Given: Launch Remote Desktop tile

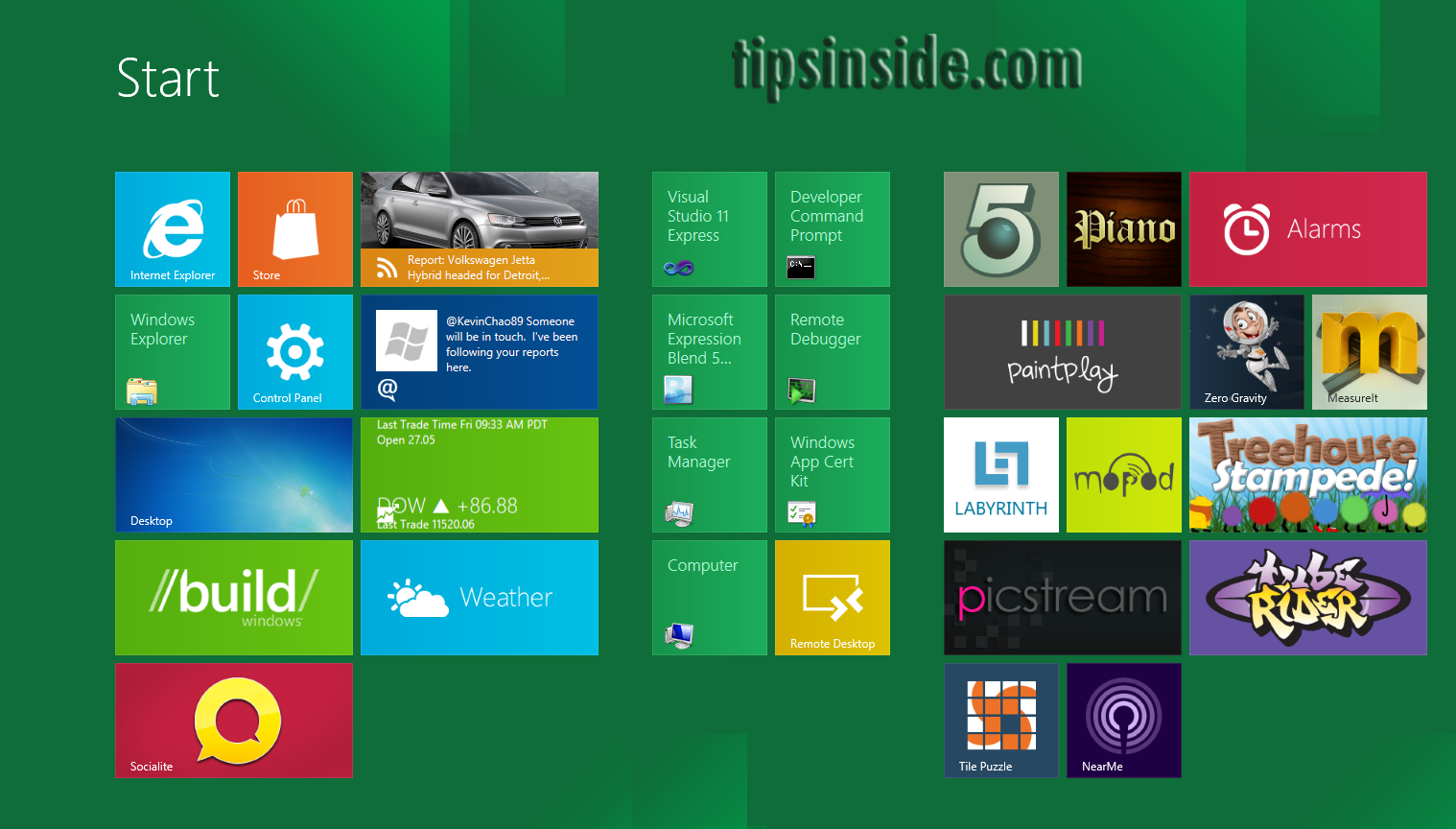Looking at the screenshot, I should coord(833,598).
